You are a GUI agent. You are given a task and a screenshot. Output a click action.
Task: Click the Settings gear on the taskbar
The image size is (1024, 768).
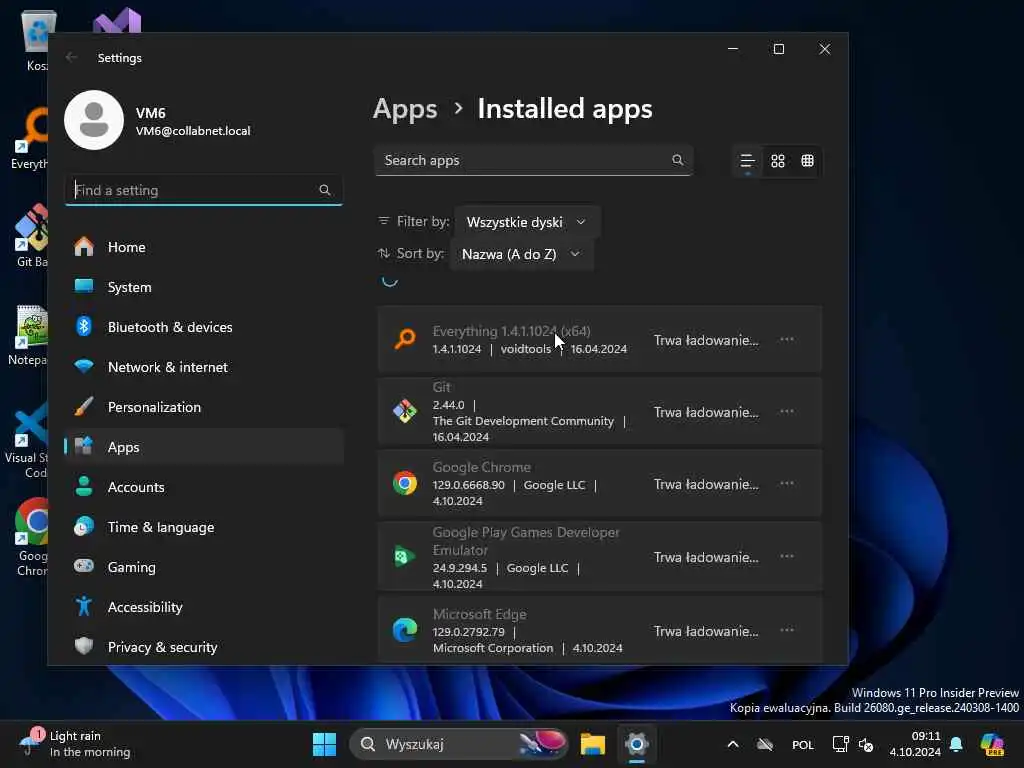[636, 744]
